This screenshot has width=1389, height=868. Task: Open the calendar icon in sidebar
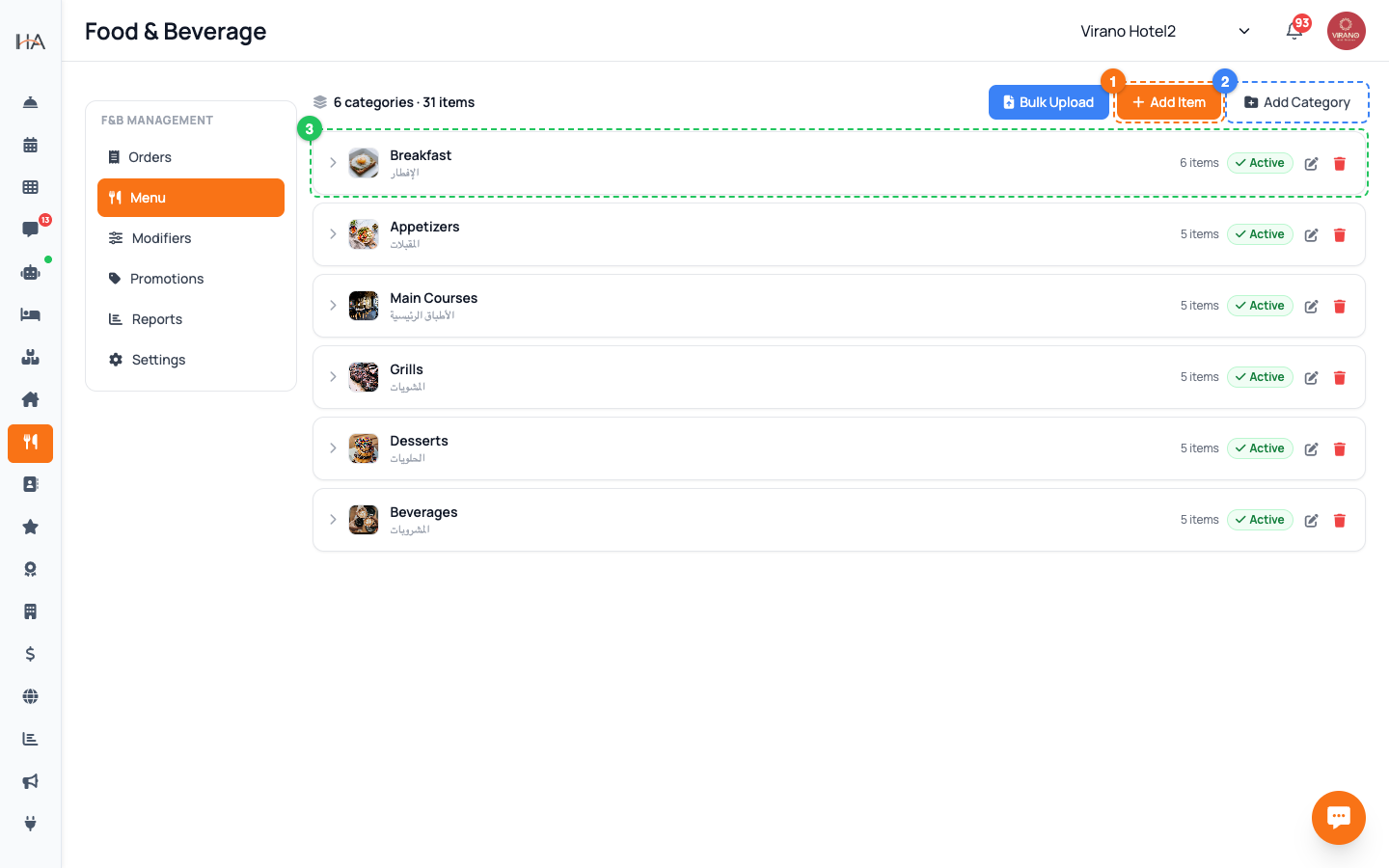pos(31,145)
